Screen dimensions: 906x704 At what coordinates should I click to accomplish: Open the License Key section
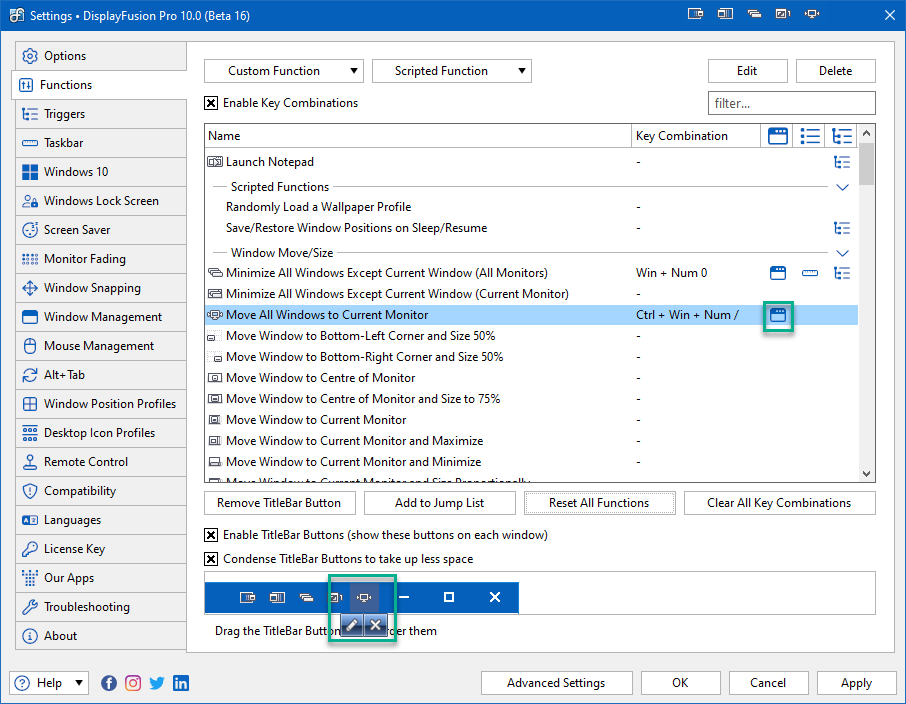[x=101, y=549]
